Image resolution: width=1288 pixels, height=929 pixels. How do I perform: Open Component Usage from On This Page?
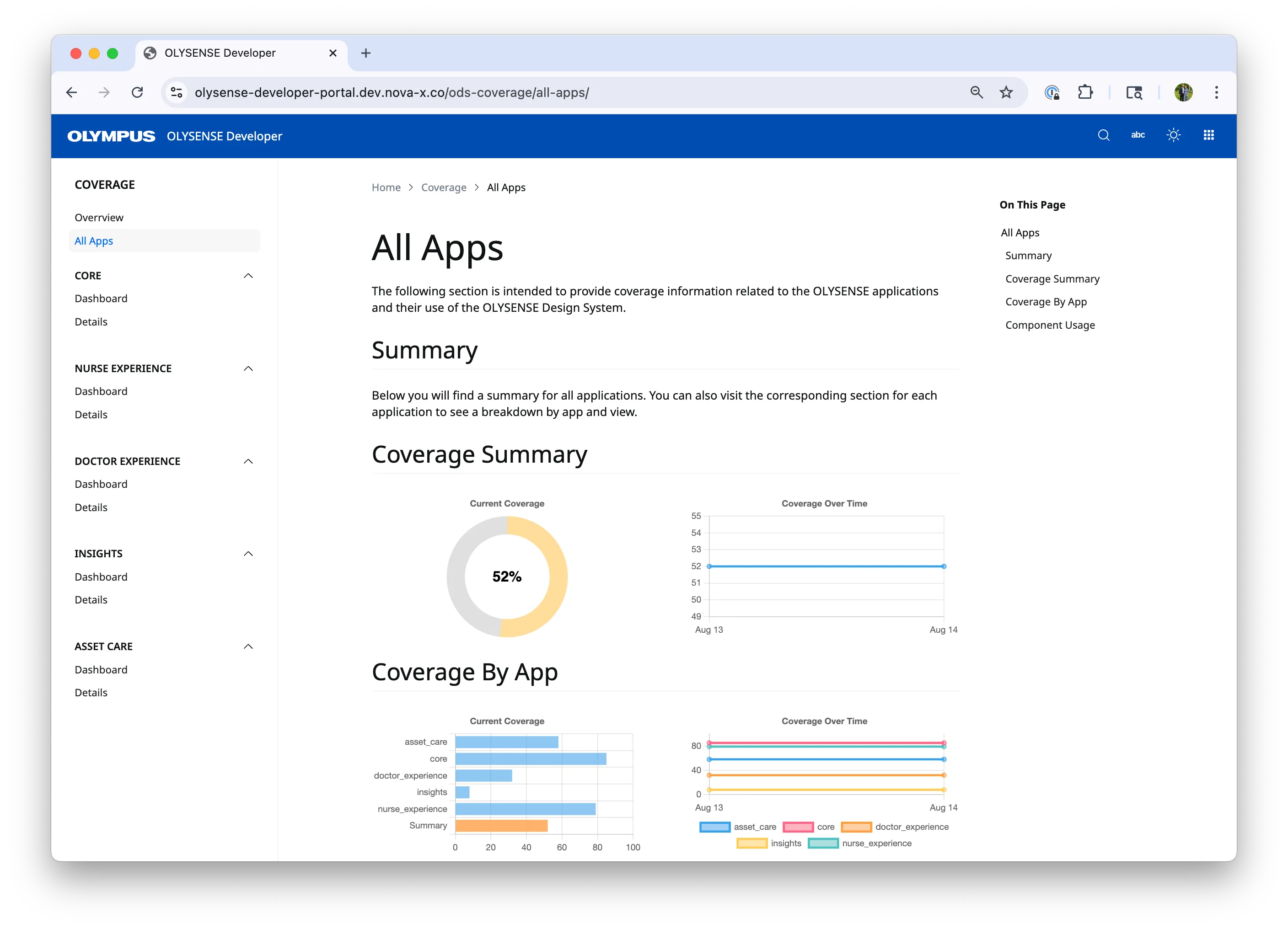1050,325
